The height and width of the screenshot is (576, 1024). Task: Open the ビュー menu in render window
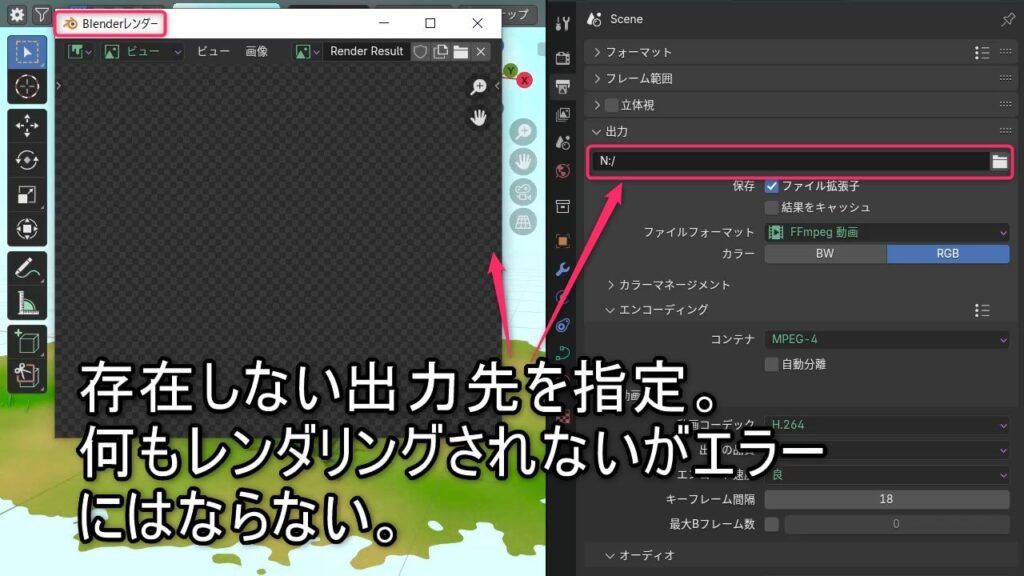pos(213,52)
